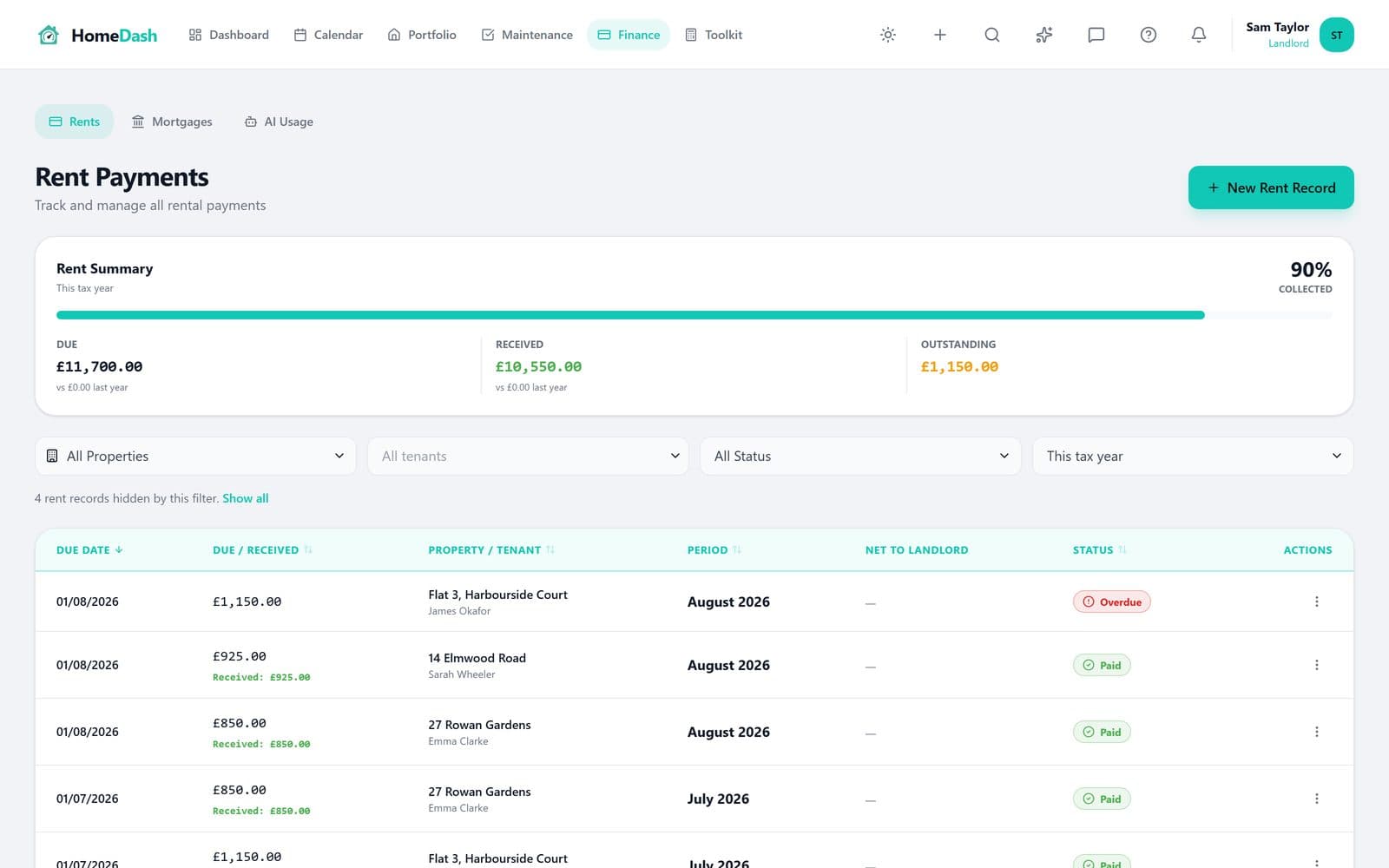This screenshot has width=1389, height=868.
Task: Open the Portfolio nav item
Action: pos(422,35)
